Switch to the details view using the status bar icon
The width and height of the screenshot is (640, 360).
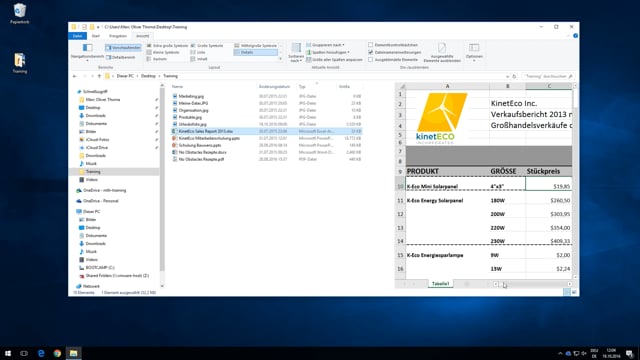tap(567, 292)
